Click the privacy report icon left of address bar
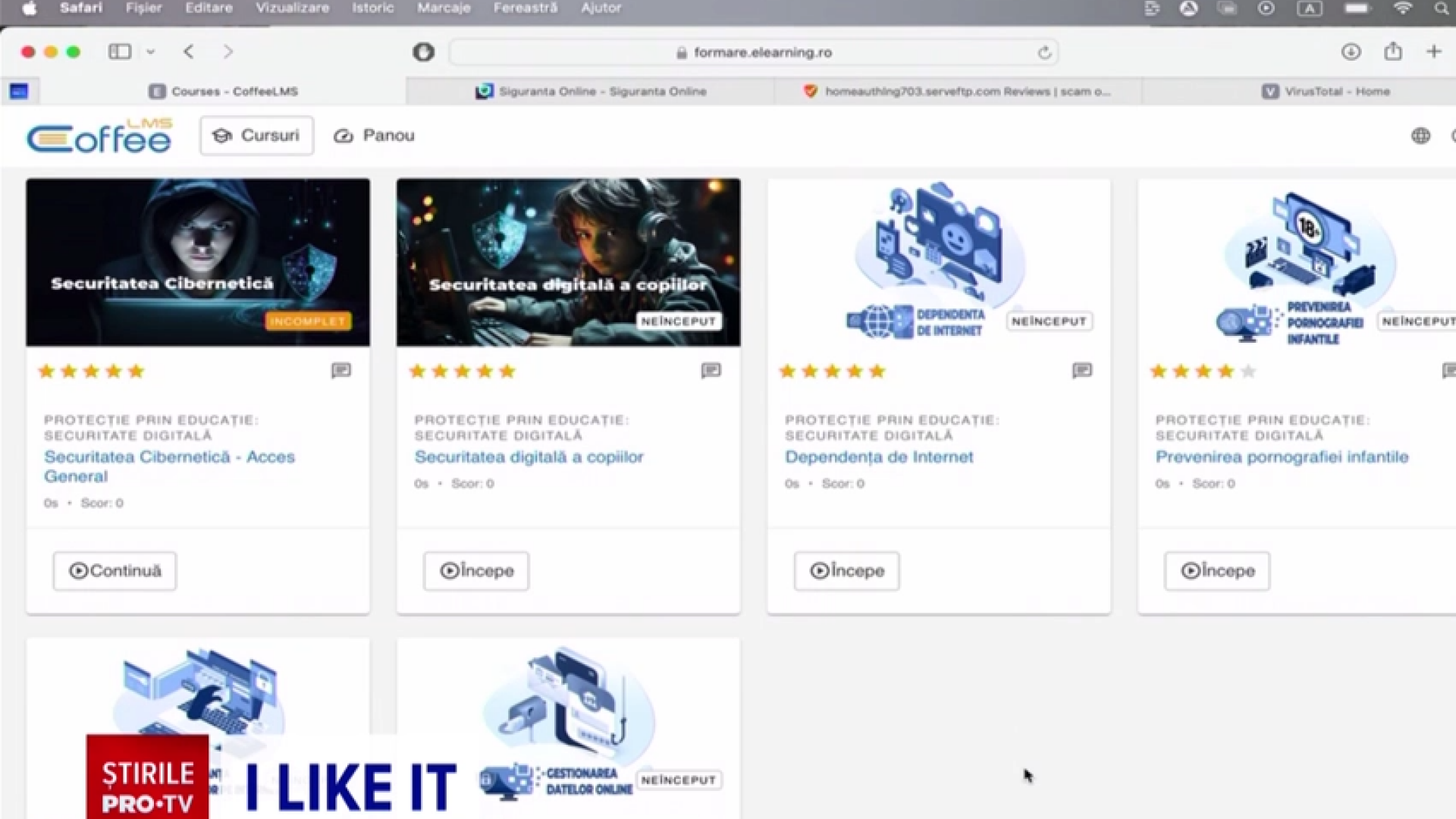Image resolution: width=1456 pixels, height=819 pixels. [424, 52]
